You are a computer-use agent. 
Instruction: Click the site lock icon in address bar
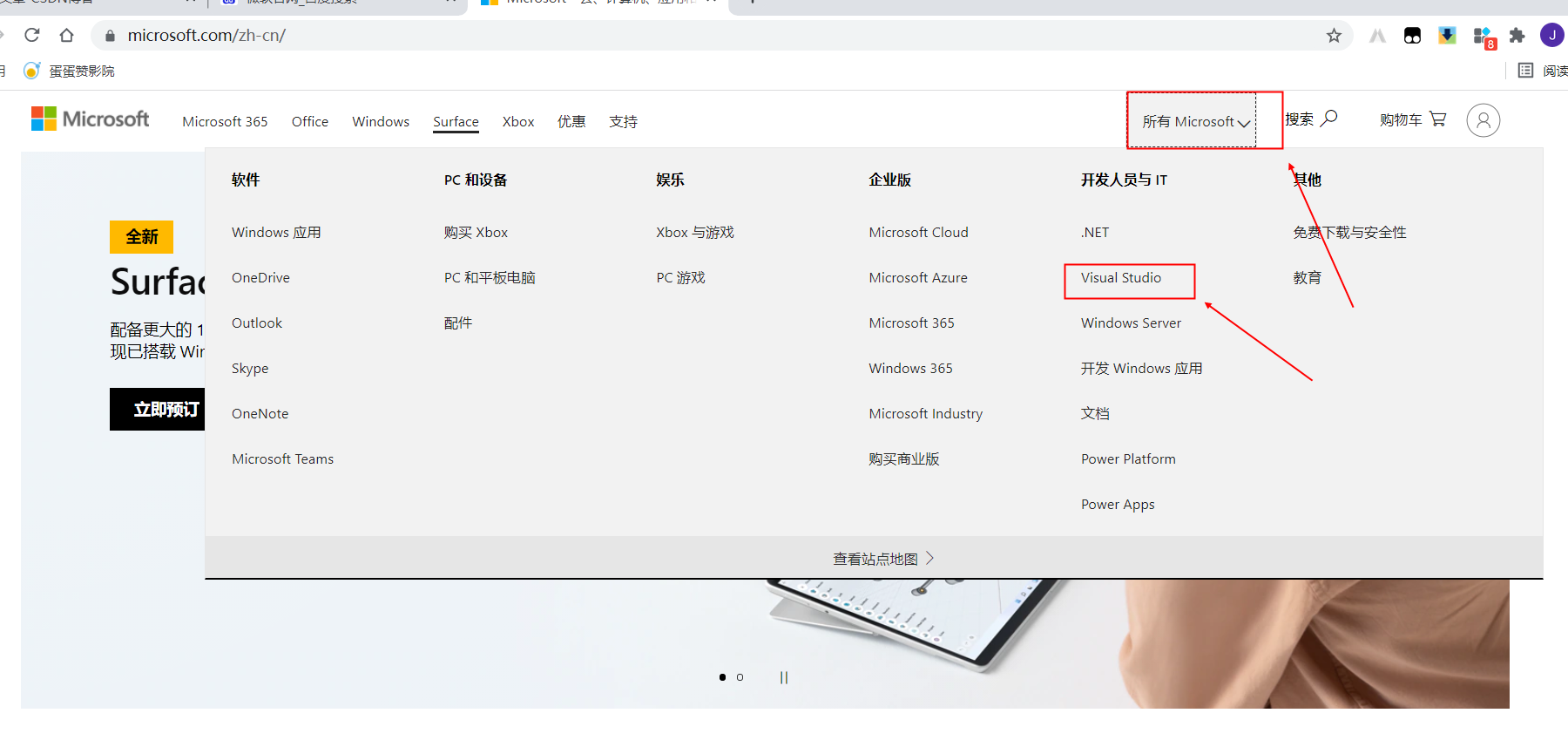click(110, 36)
